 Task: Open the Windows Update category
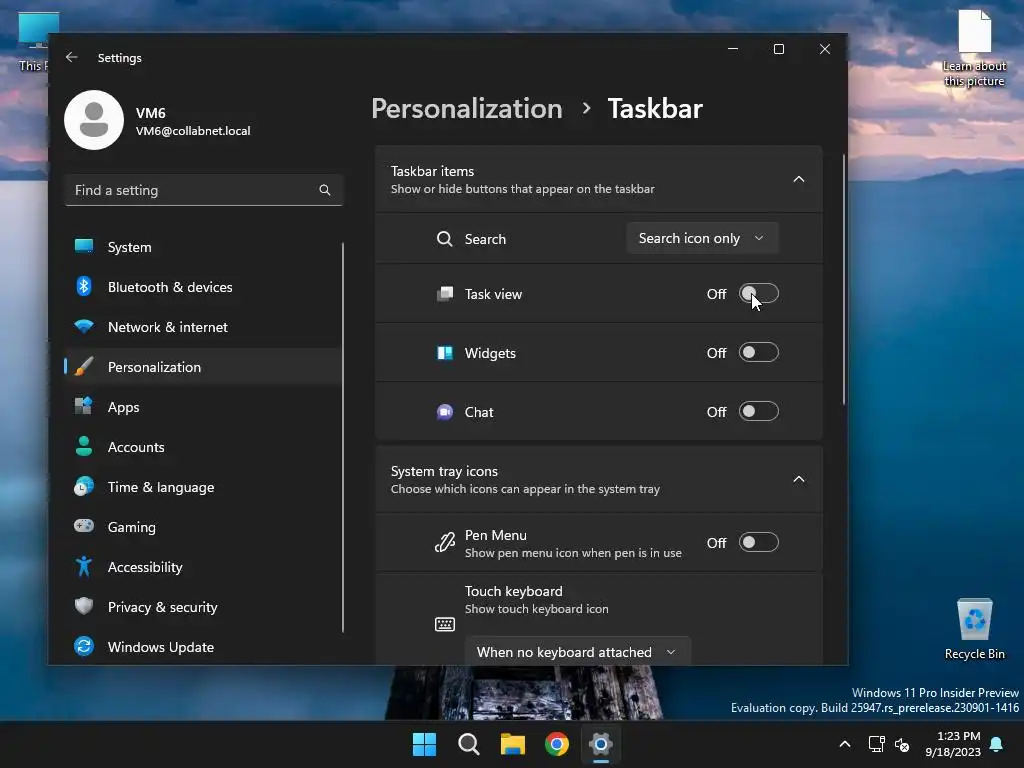pos(203,647)
